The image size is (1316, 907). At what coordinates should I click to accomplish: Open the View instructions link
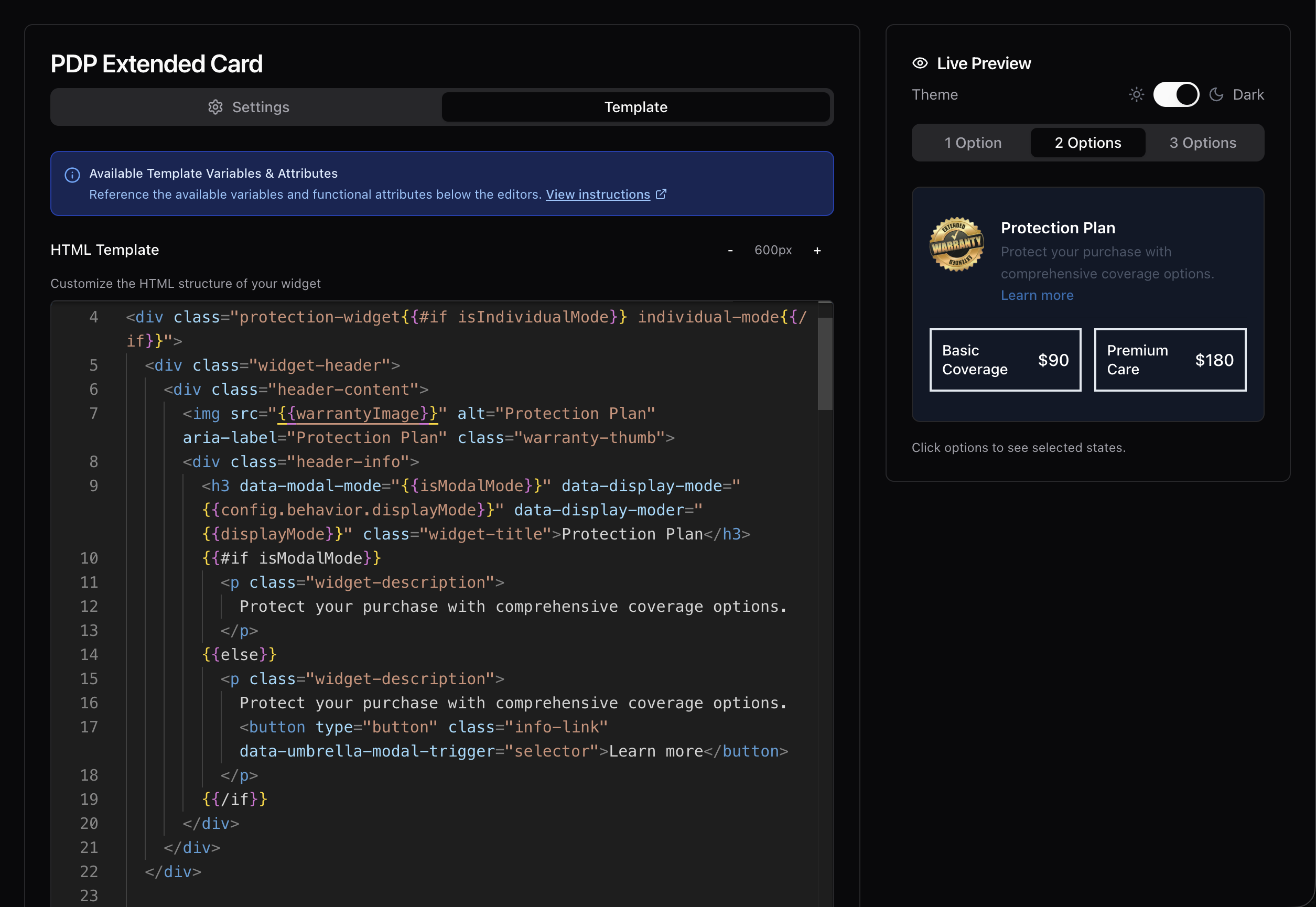pos(598,195)
